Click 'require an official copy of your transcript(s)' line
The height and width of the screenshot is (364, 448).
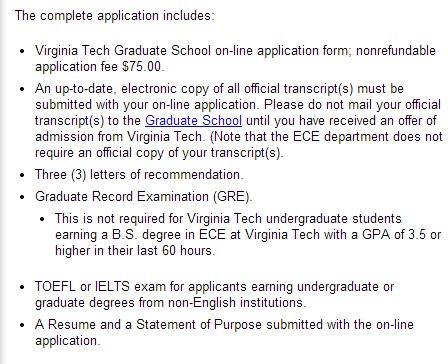pos(159,153)
